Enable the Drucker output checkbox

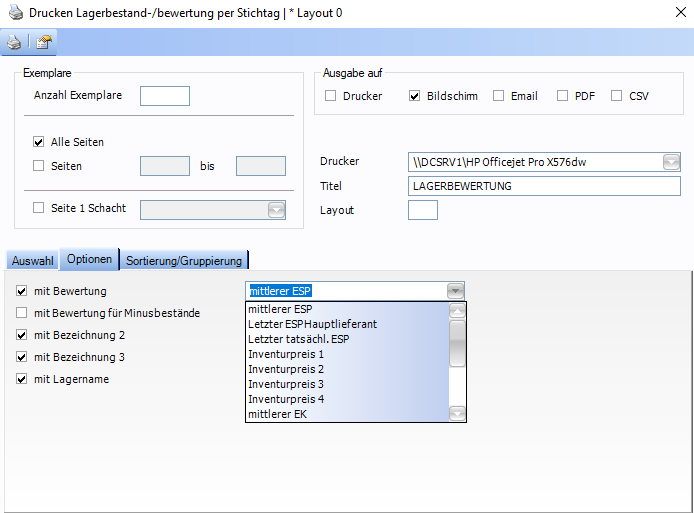(331, 96)
